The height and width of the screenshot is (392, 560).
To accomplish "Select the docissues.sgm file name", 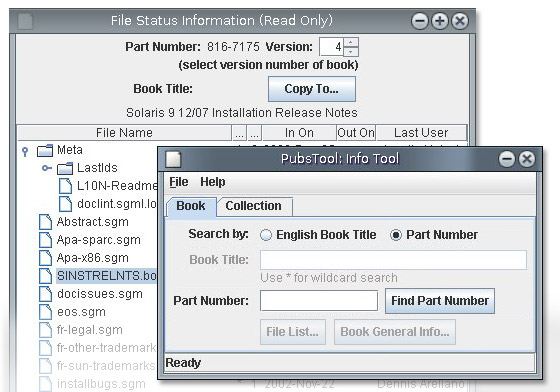I will (100, 294).
